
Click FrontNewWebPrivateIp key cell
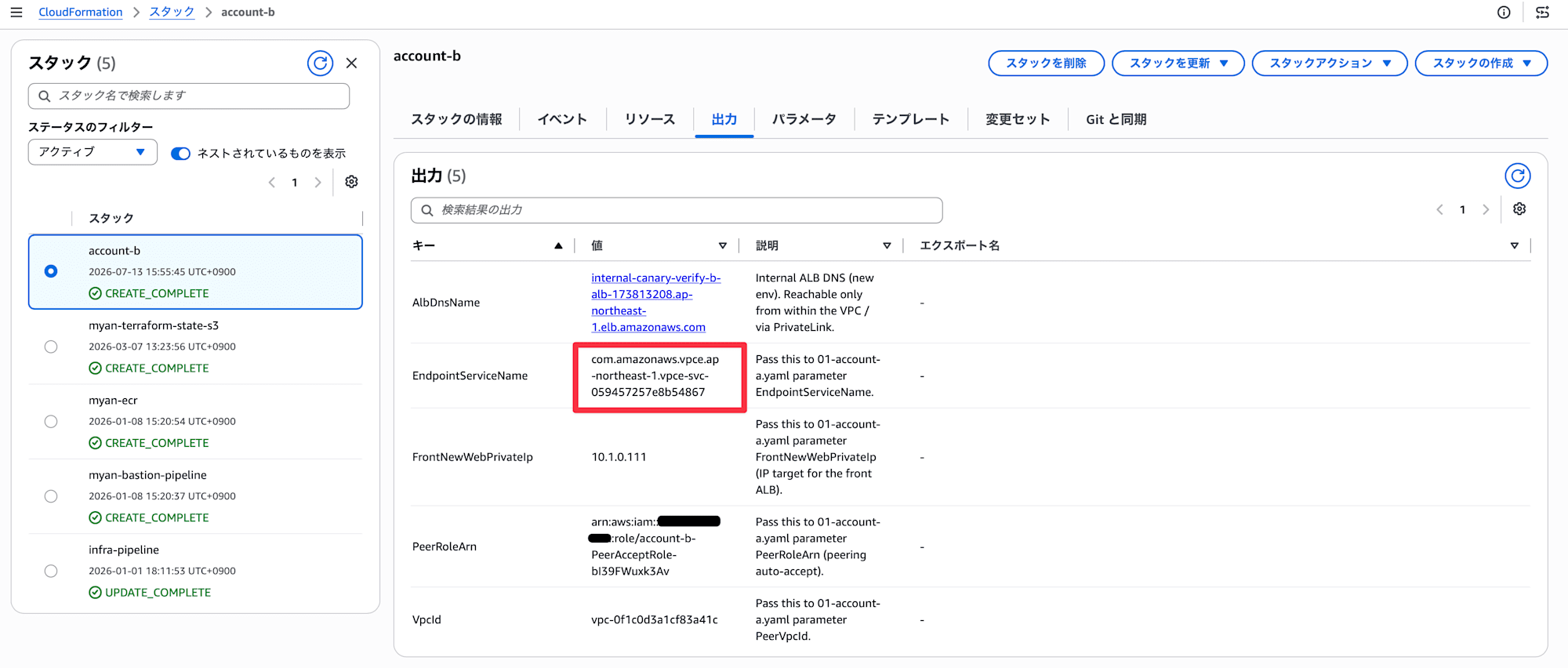(473, 457)
